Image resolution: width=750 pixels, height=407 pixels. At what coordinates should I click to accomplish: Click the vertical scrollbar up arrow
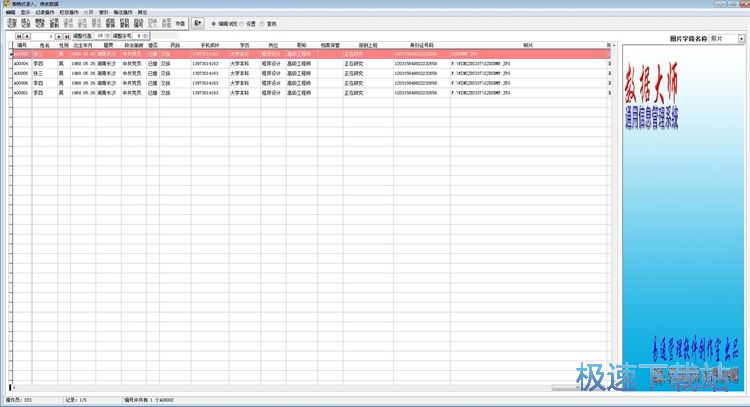click(614, 45)
